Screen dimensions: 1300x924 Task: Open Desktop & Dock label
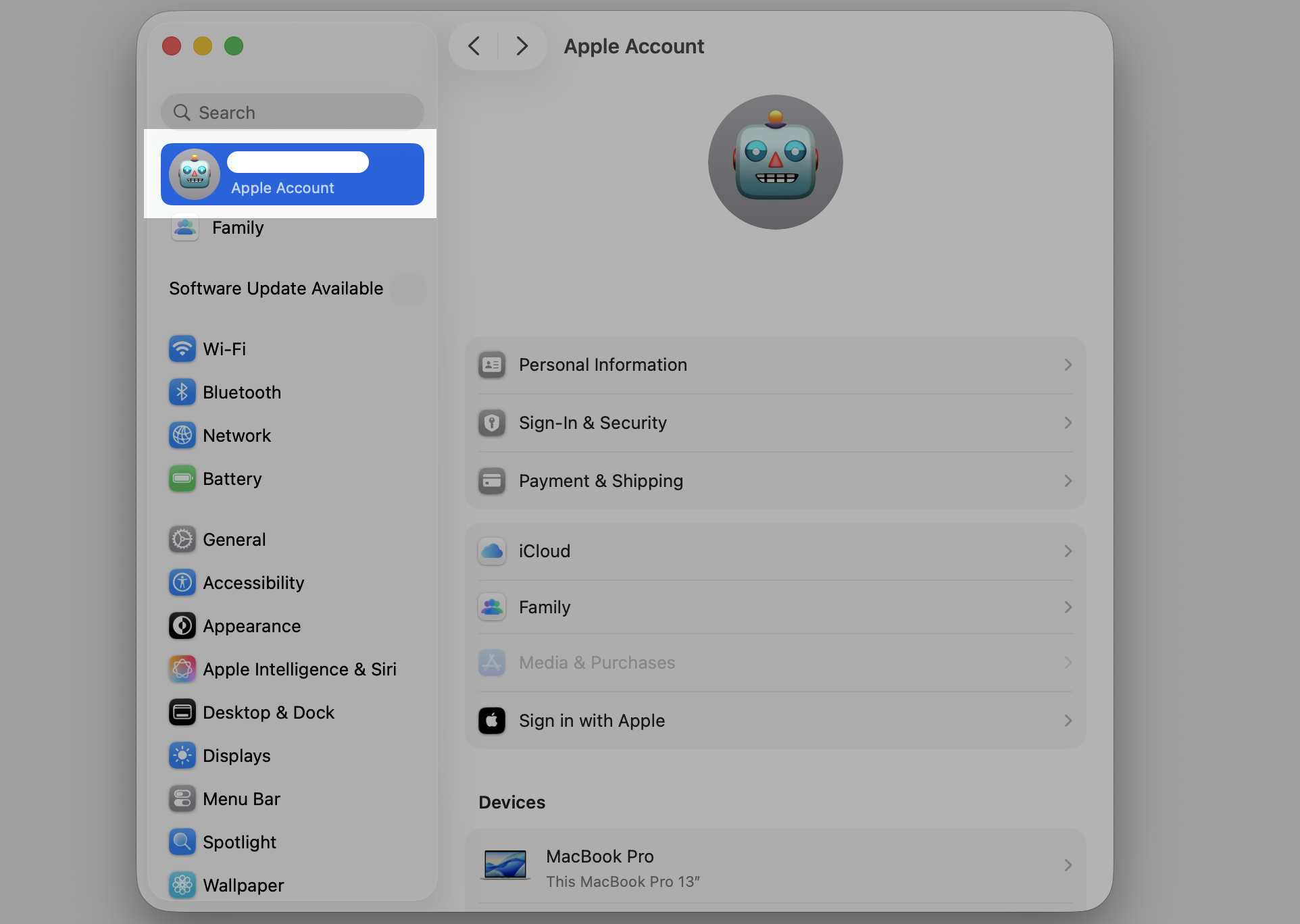click(x=269, y=713)
